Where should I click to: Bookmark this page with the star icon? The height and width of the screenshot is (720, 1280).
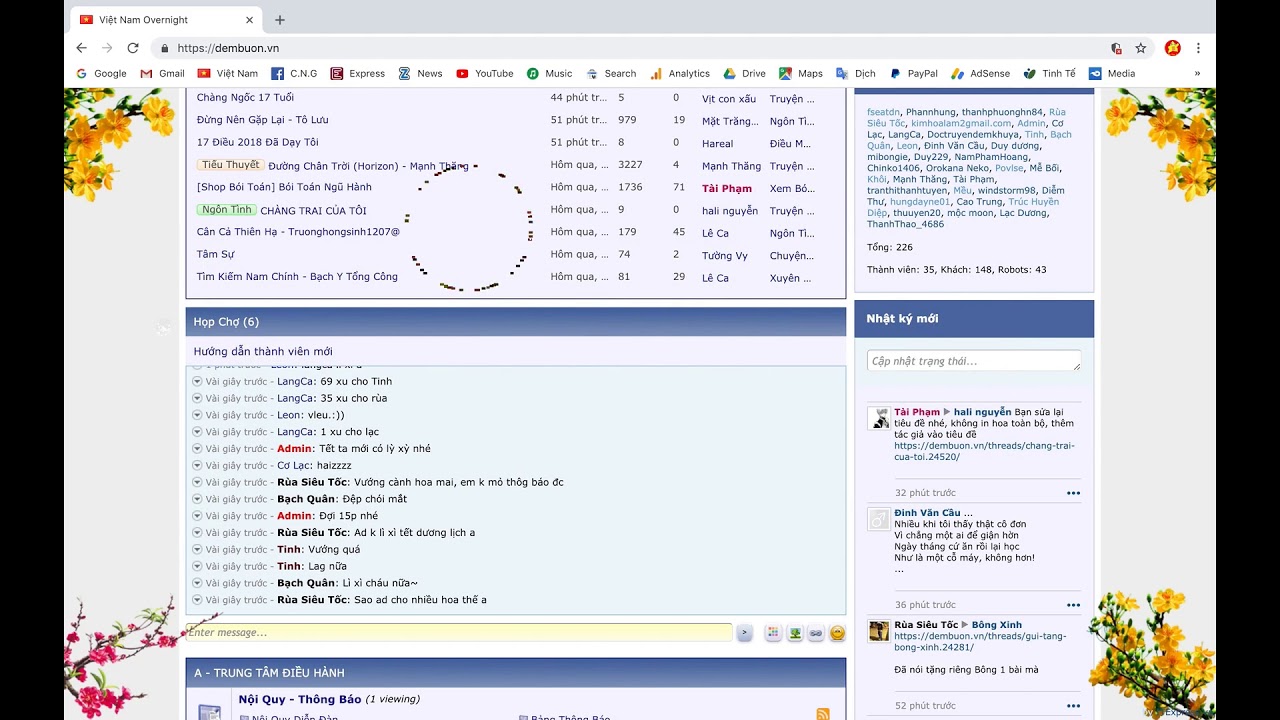(x=1141, y=48)
